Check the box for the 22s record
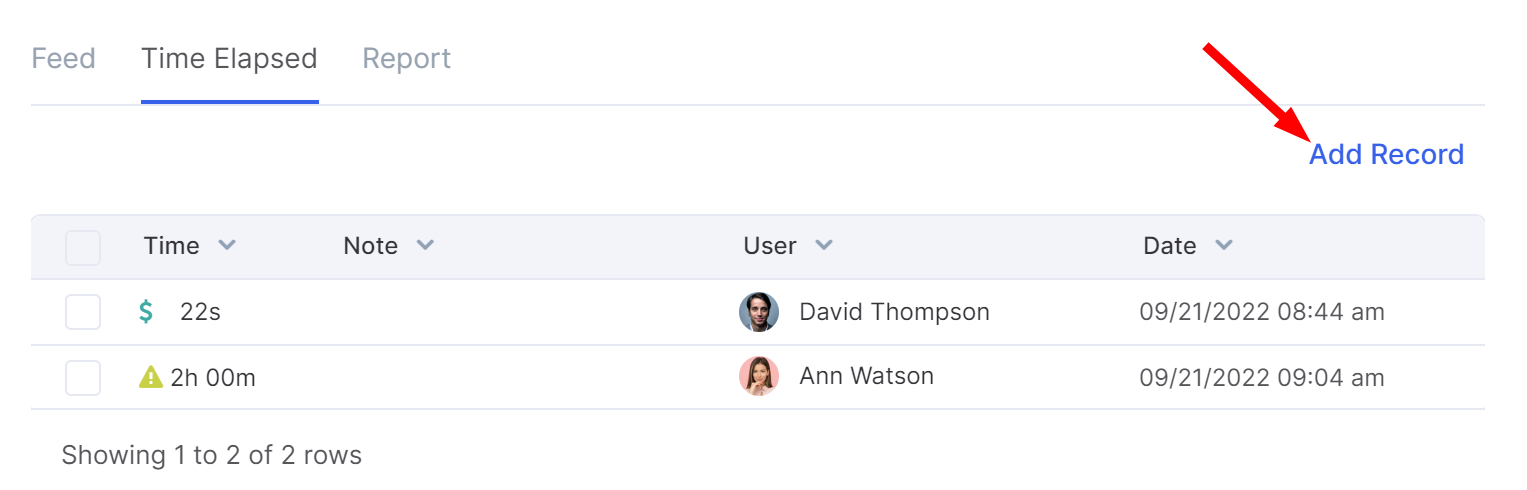Screen dimensions: 1527x490 (x=83, y=312)
